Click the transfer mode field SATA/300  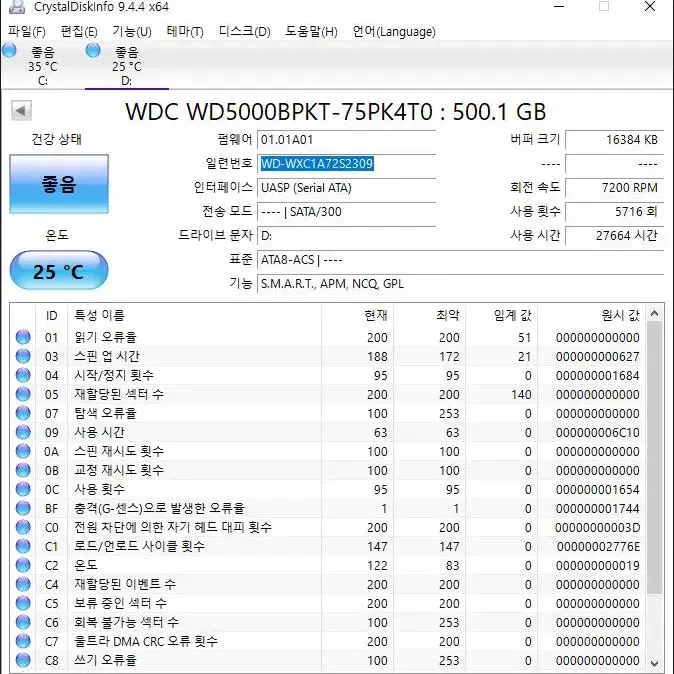pyautogui.click(x=346, y=212)
